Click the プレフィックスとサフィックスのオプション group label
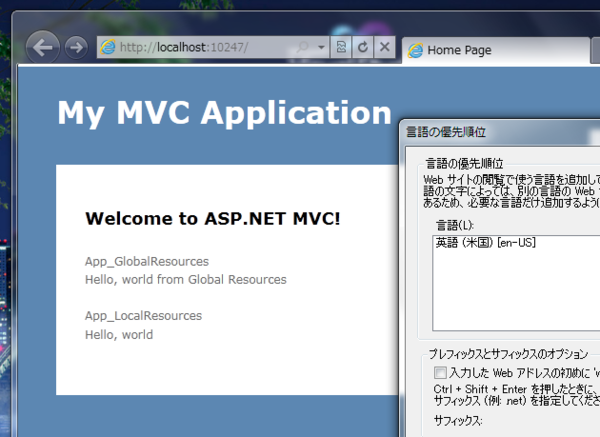The height and width of the screenshot is (437, 600). (x=508, y=354)
